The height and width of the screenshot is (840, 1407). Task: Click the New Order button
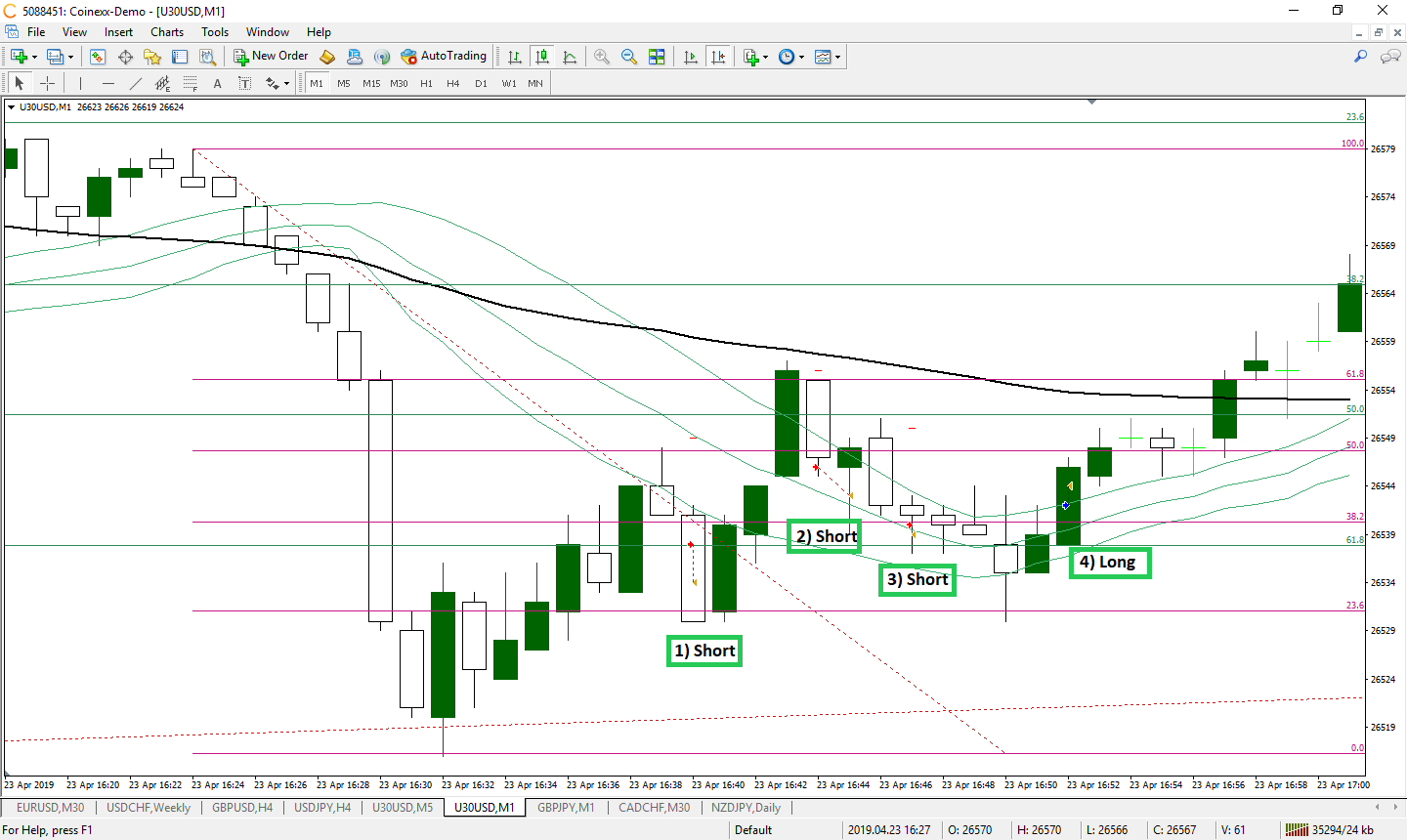(x=271, y=57)
